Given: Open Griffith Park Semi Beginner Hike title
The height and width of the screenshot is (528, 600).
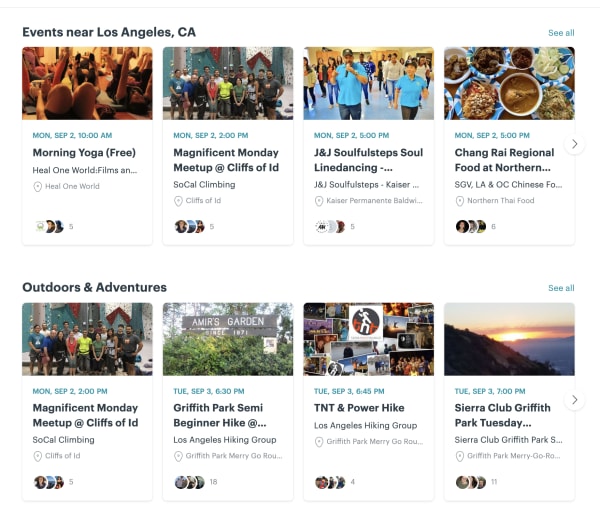Looking at the screenshot, I should click(220, 415).
